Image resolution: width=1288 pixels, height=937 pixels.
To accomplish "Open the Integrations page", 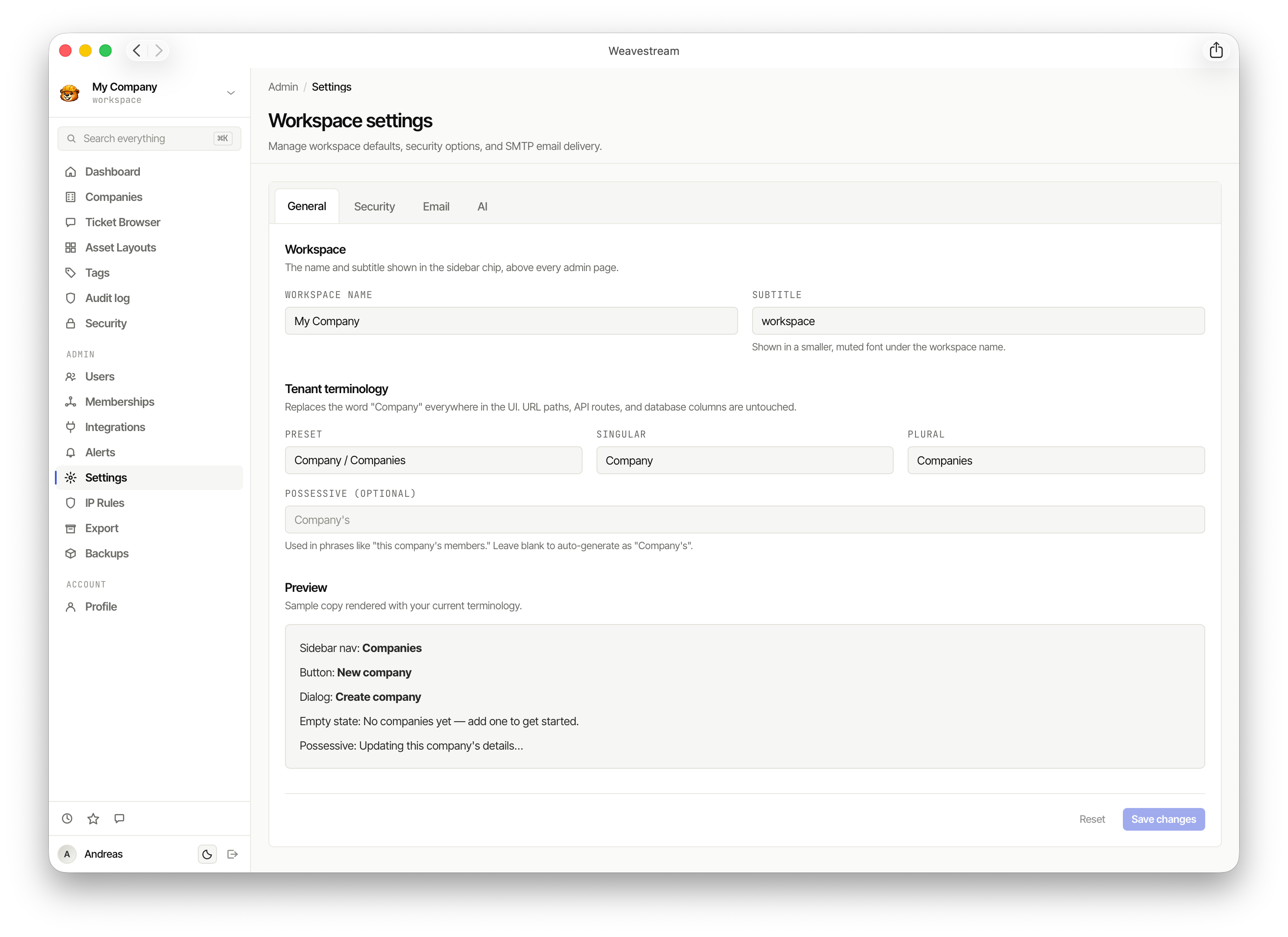I will (149, 427).
